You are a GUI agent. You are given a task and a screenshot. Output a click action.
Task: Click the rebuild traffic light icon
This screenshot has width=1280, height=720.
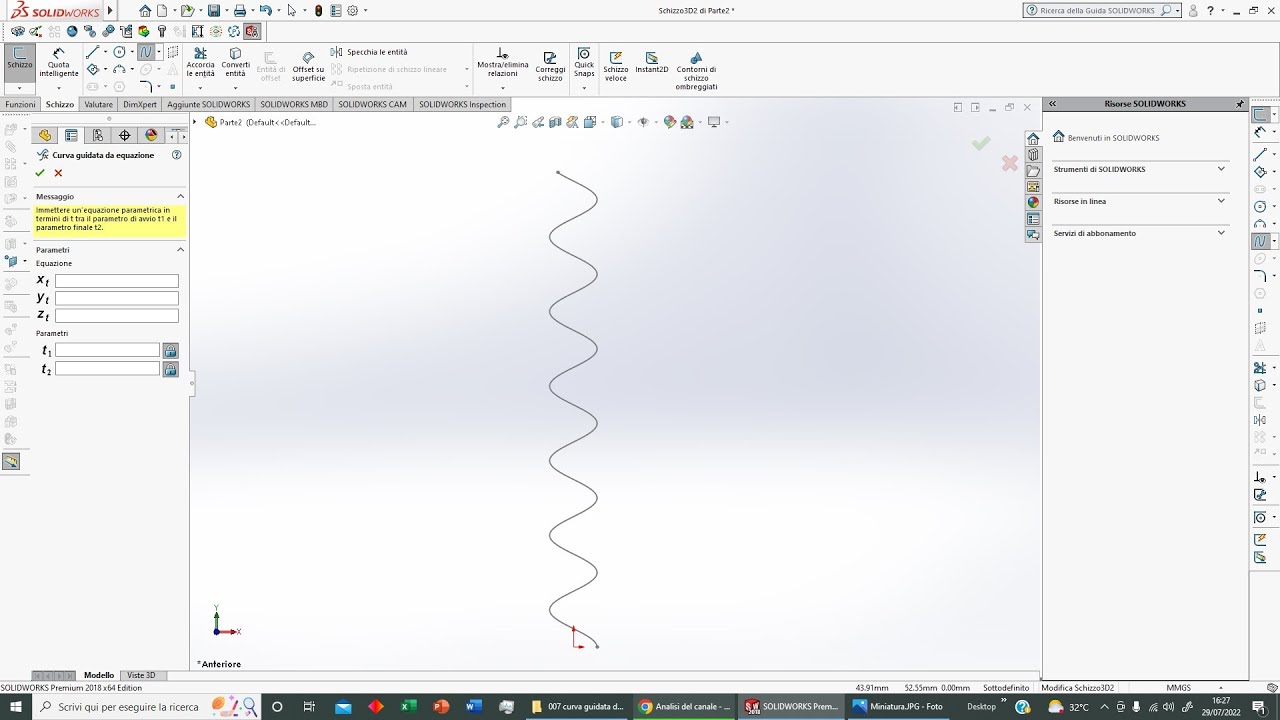318,10
